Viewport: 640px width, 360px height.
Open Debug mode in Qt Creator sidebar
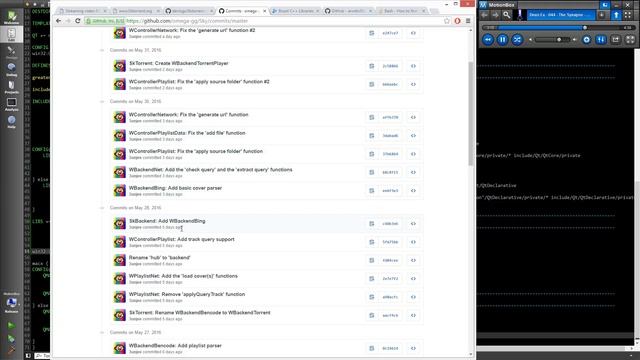(x=11, y=69)
